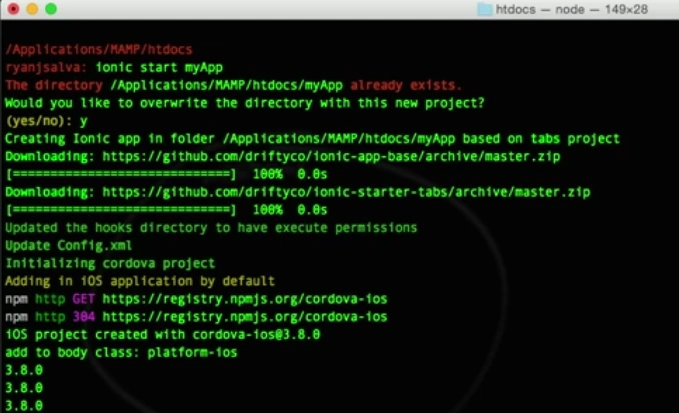
Task: Click the prompt name 'ryanjsalva:'
Action: click(x=46, y=68)
